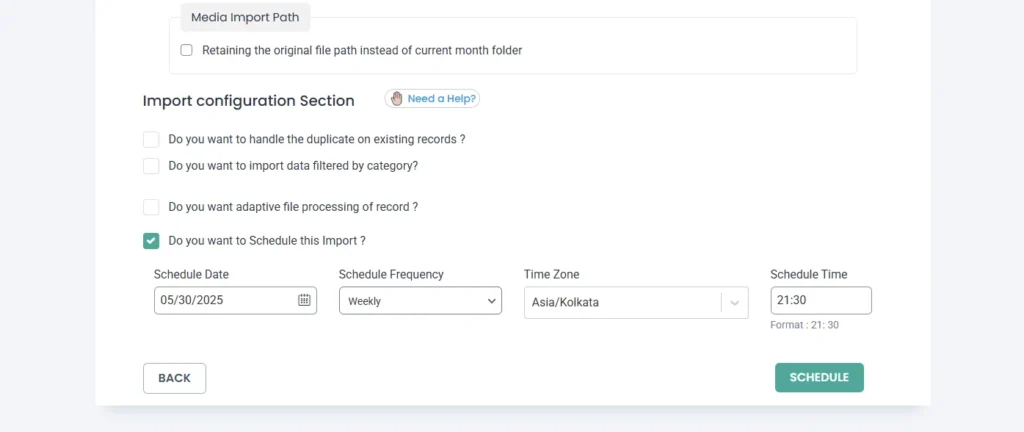
Task: Focus the Schedule Time field showing 21:30
Action: 820,301
